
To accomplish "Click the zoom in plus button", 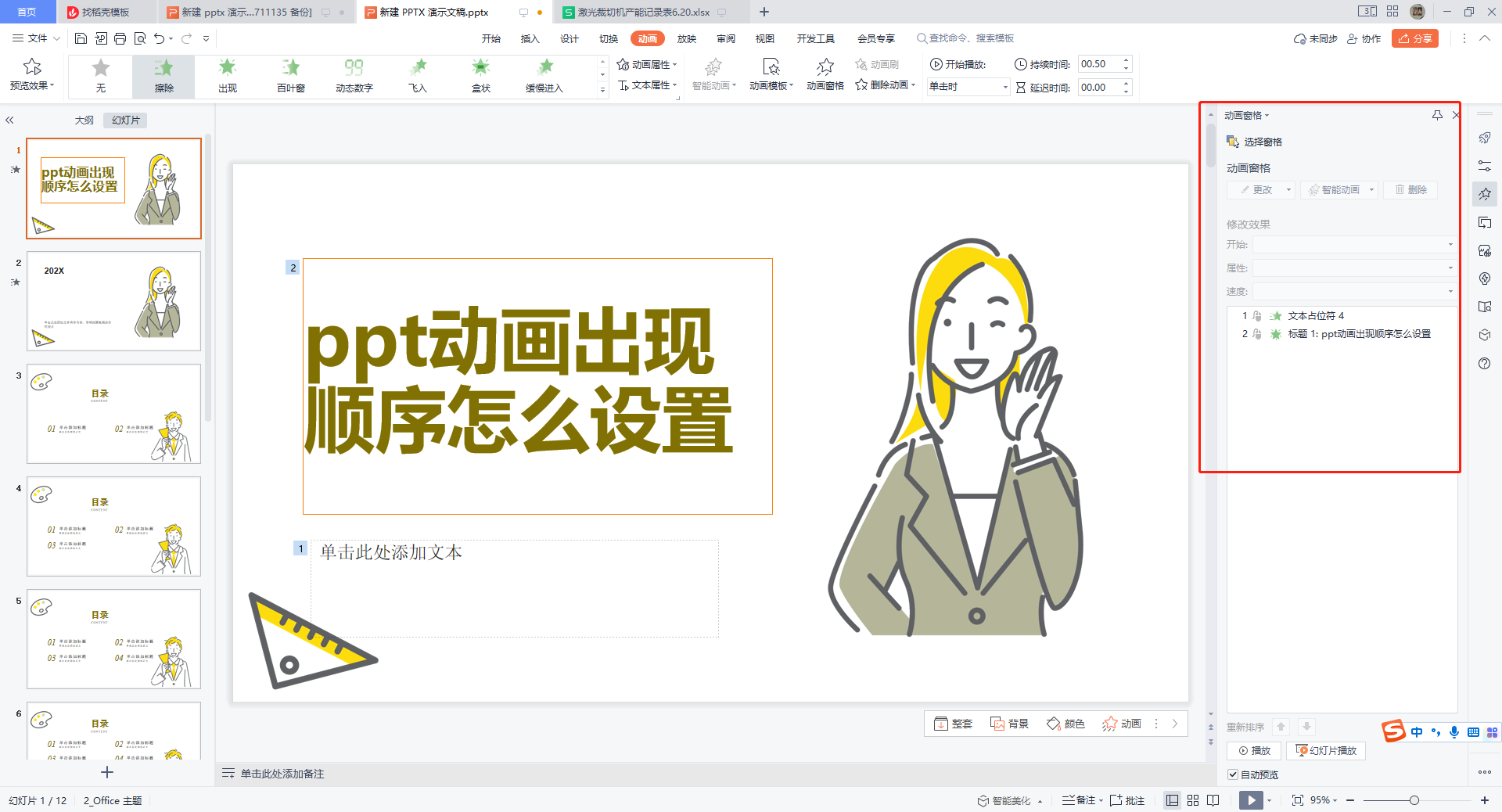I will (1484, 800).
